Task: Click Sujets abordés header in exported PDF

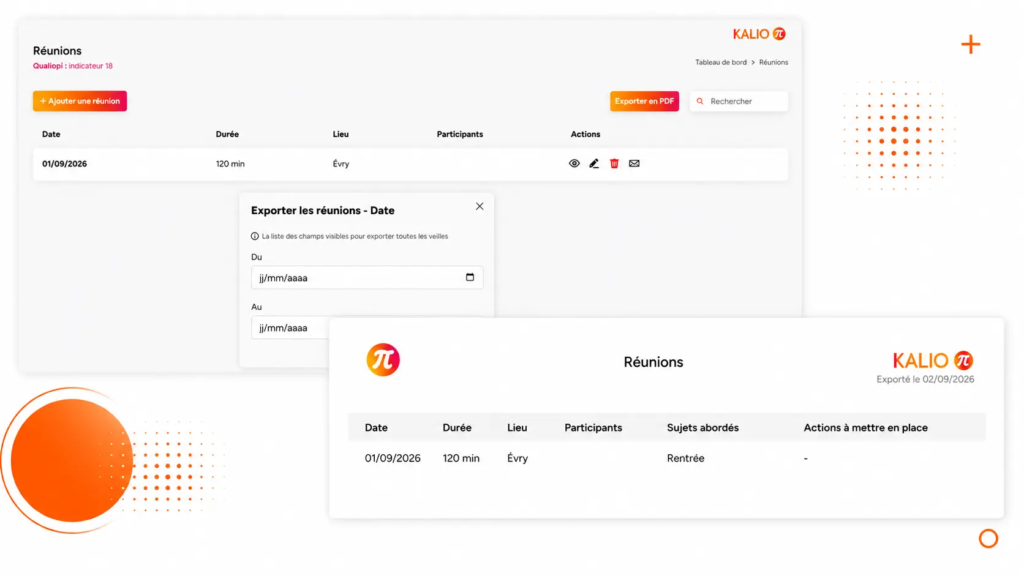Action: pyautogui.click(x=703, y=428)
